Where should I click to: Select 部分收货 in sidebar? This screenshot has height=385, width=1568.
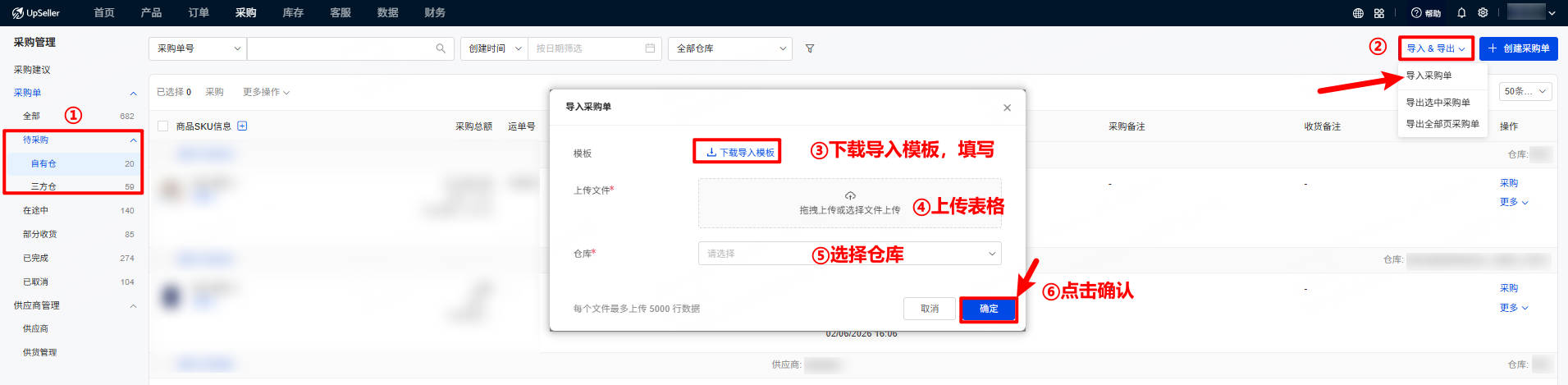click(x=39, y=234)
